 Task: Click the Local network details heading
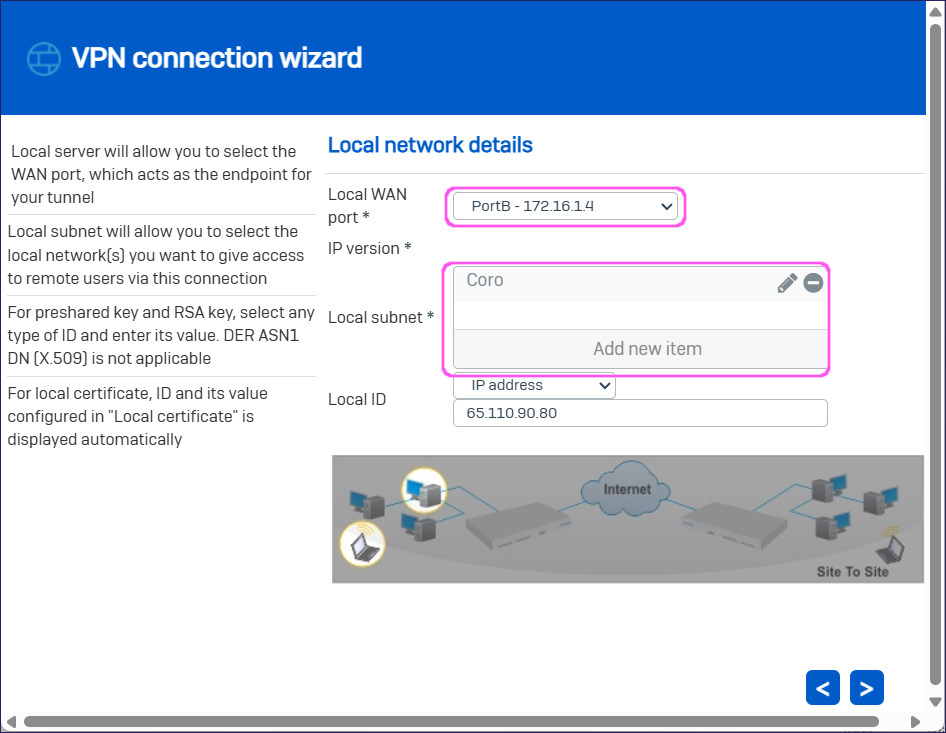430,145
